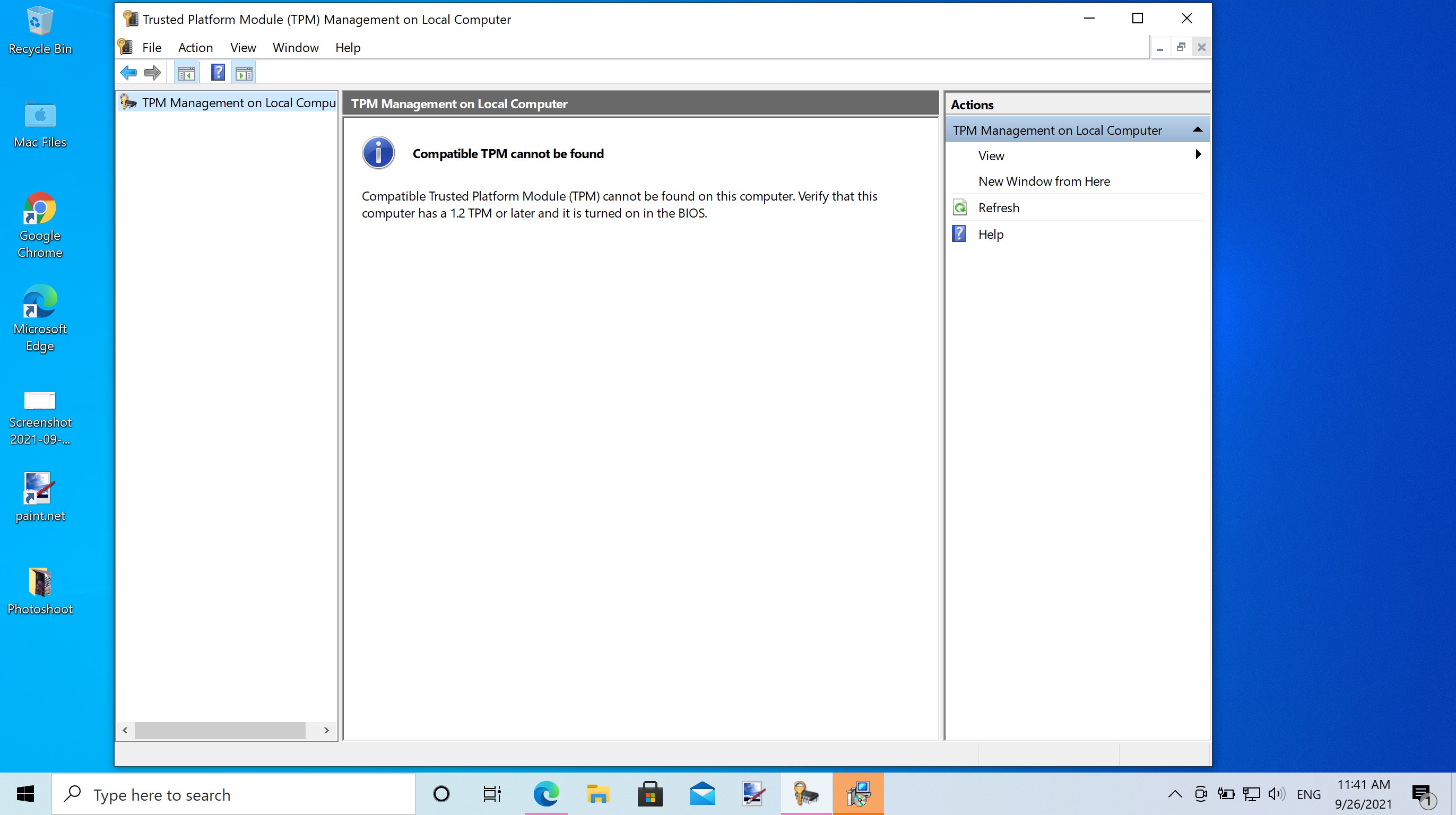Click the Back navigation arrow icon
This screenshot has width=1456, height=815.
[128, 73]
